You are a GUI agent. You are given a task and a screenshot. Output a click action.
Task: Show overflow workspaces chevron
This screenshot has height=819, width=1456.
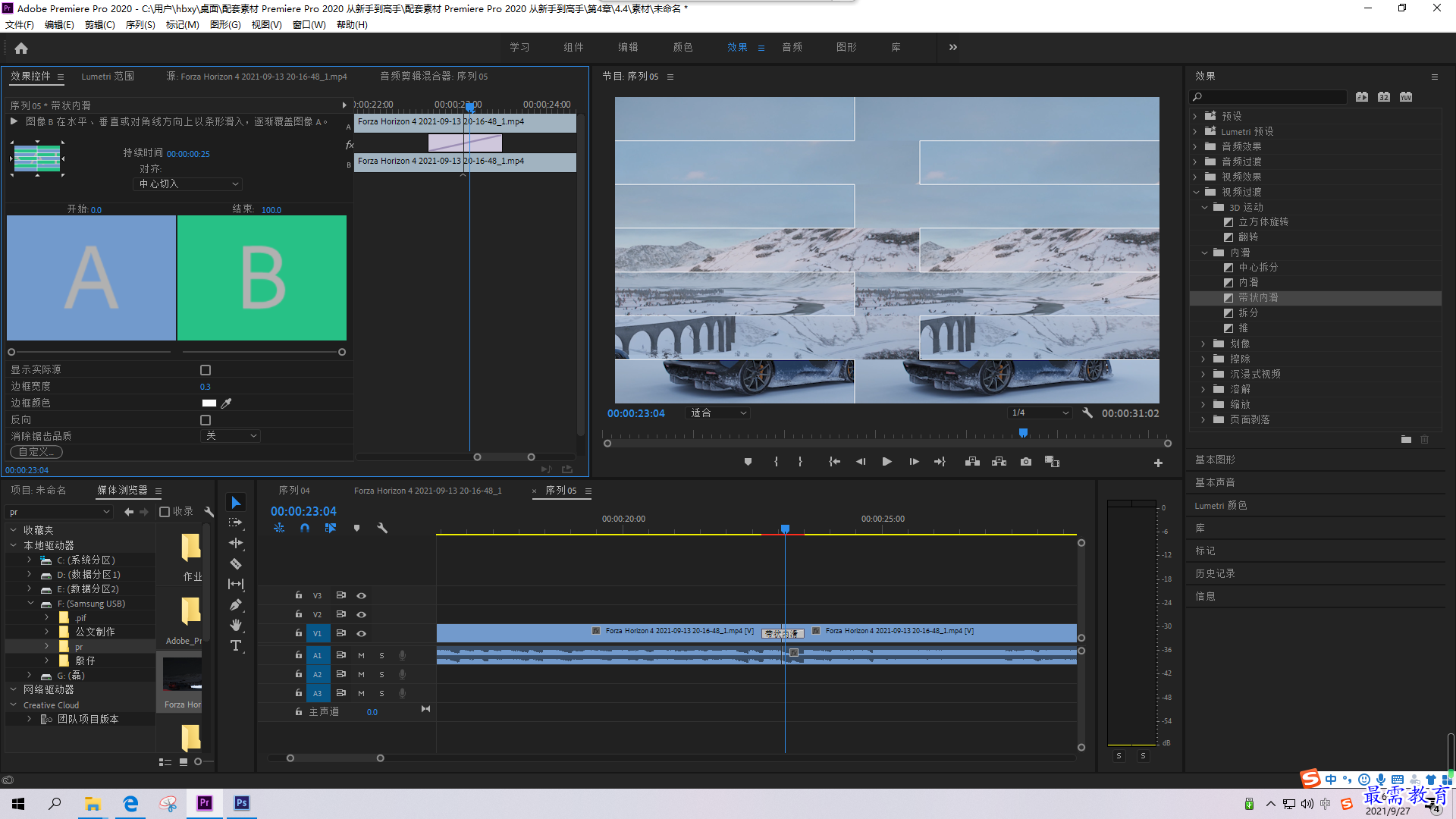pos(953,47)
